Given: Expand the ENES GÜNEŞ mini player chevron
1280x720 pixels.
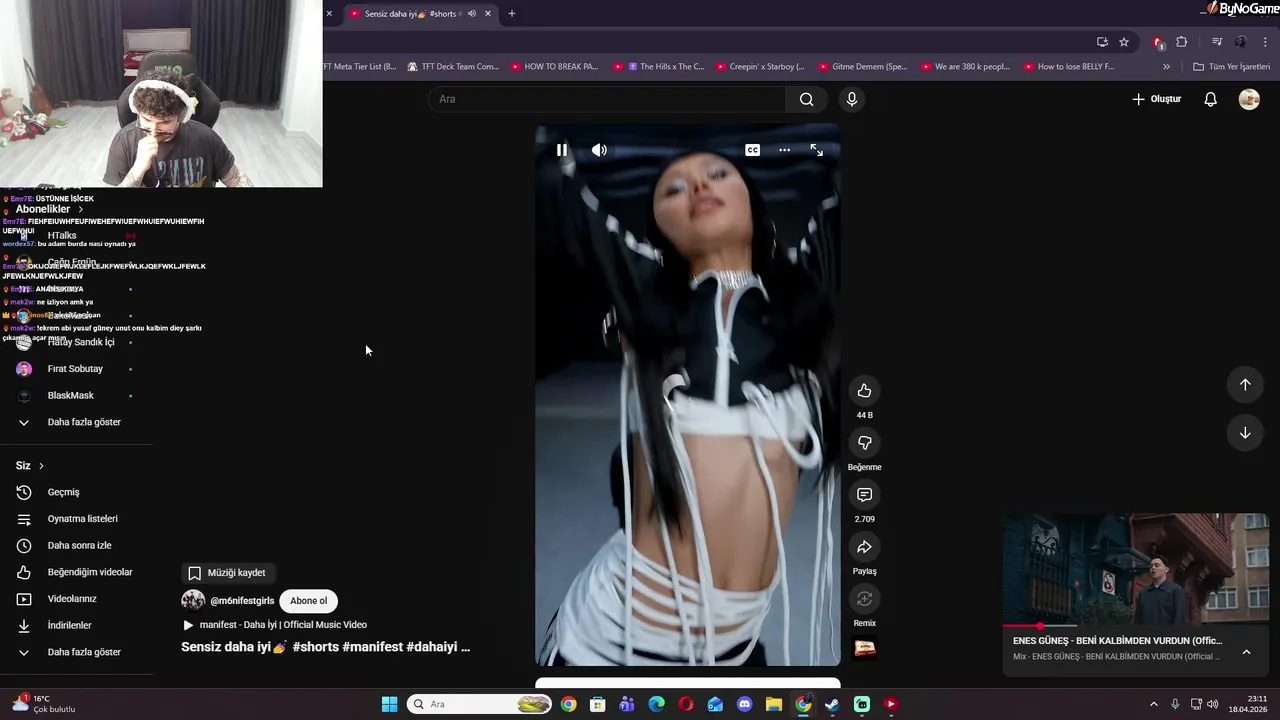Looking at the screenshot, I should pos(1246,652).
